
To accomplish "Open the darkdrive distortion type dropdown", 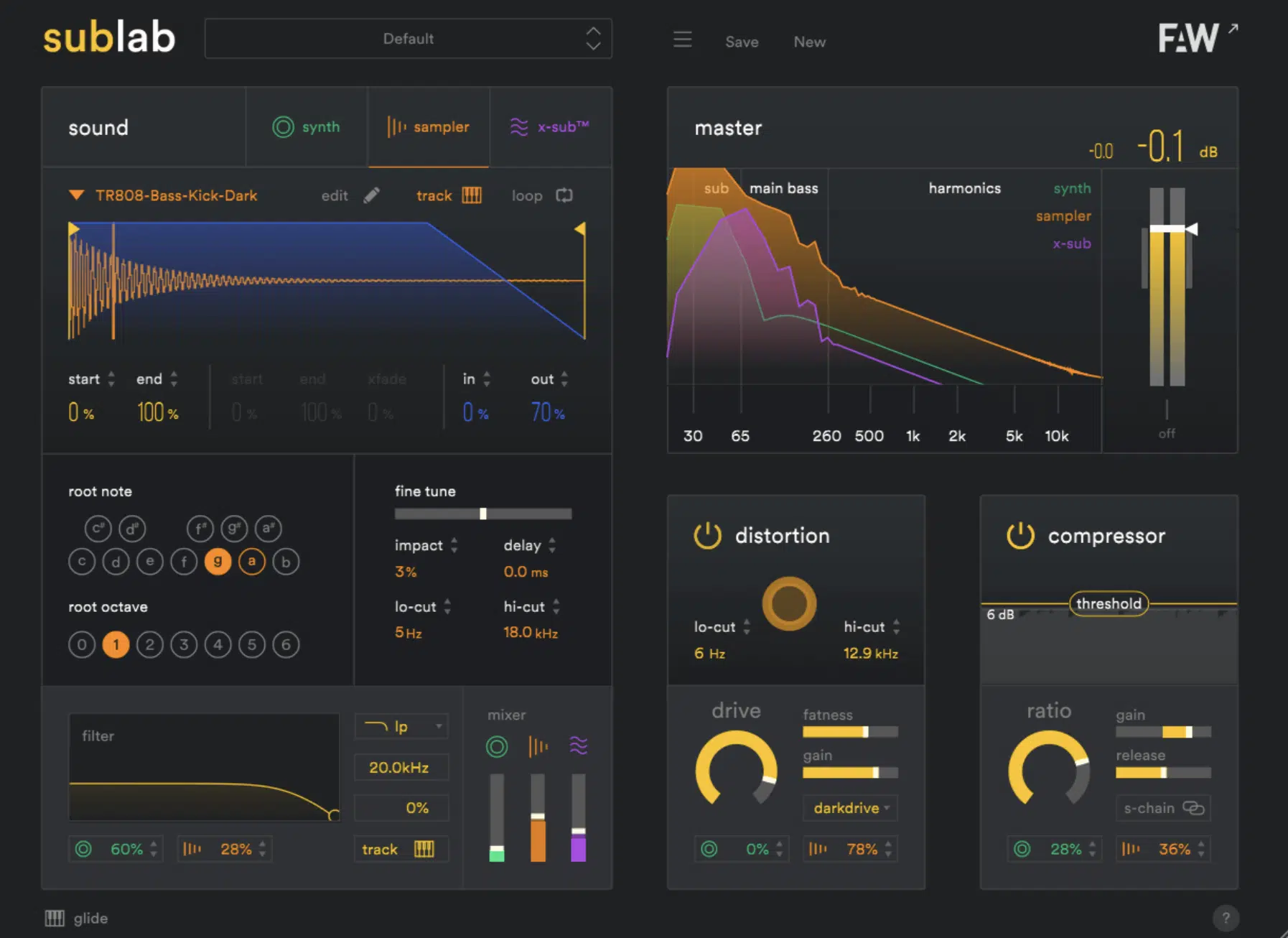I will pyautogui.click(x=851, y=808).
